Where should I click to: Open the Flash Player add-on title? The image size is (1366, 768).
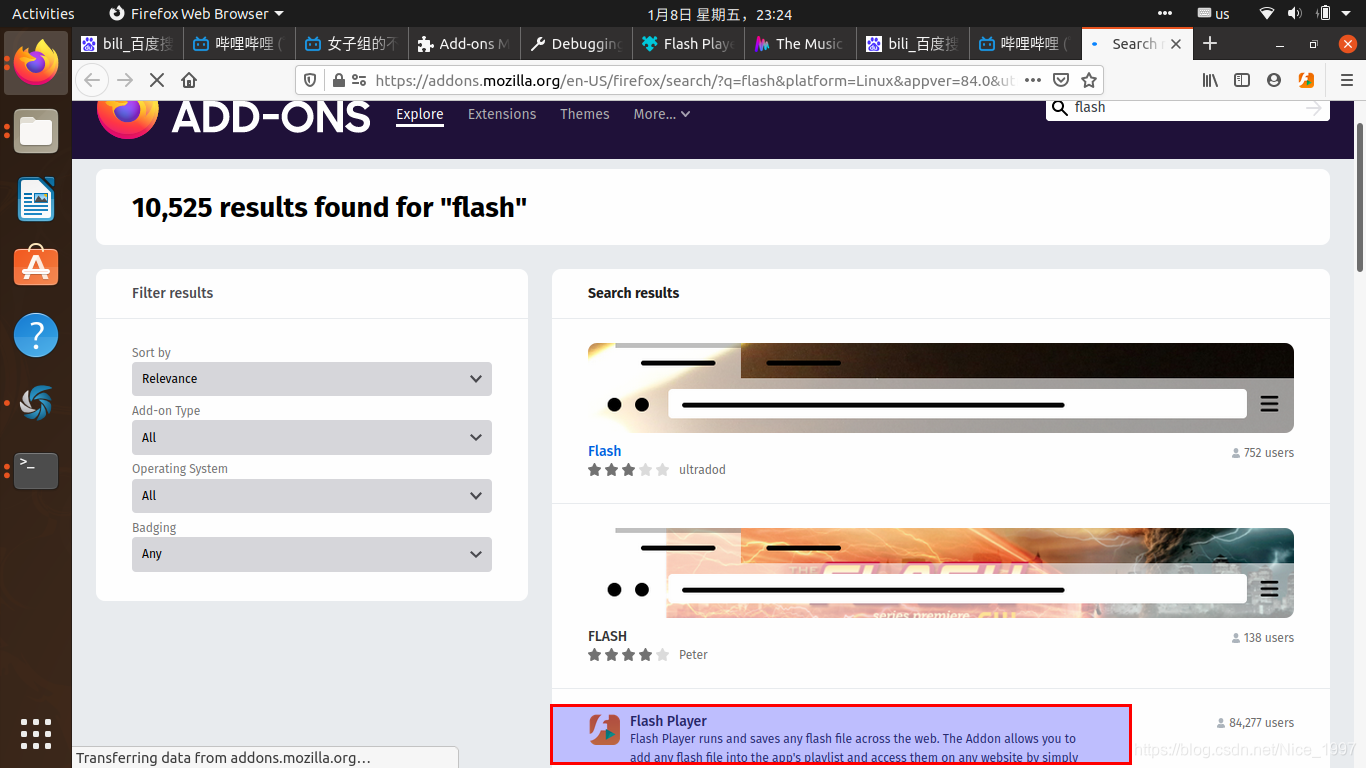(x=668, y=721)
